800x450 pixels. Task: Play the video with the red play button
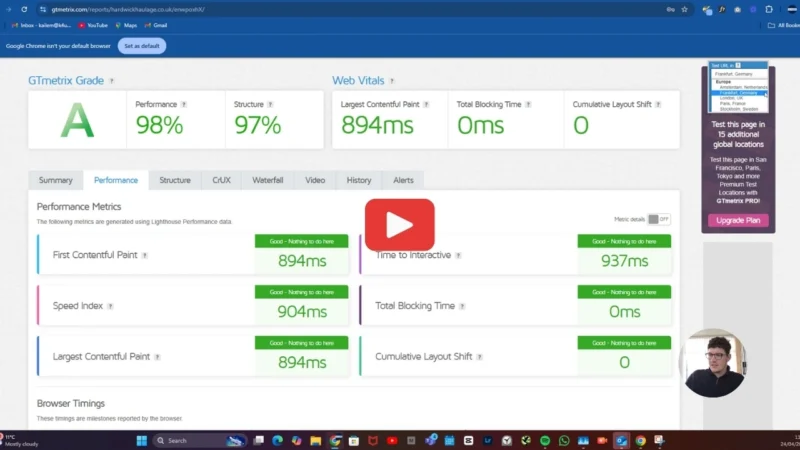click(399, 224)
